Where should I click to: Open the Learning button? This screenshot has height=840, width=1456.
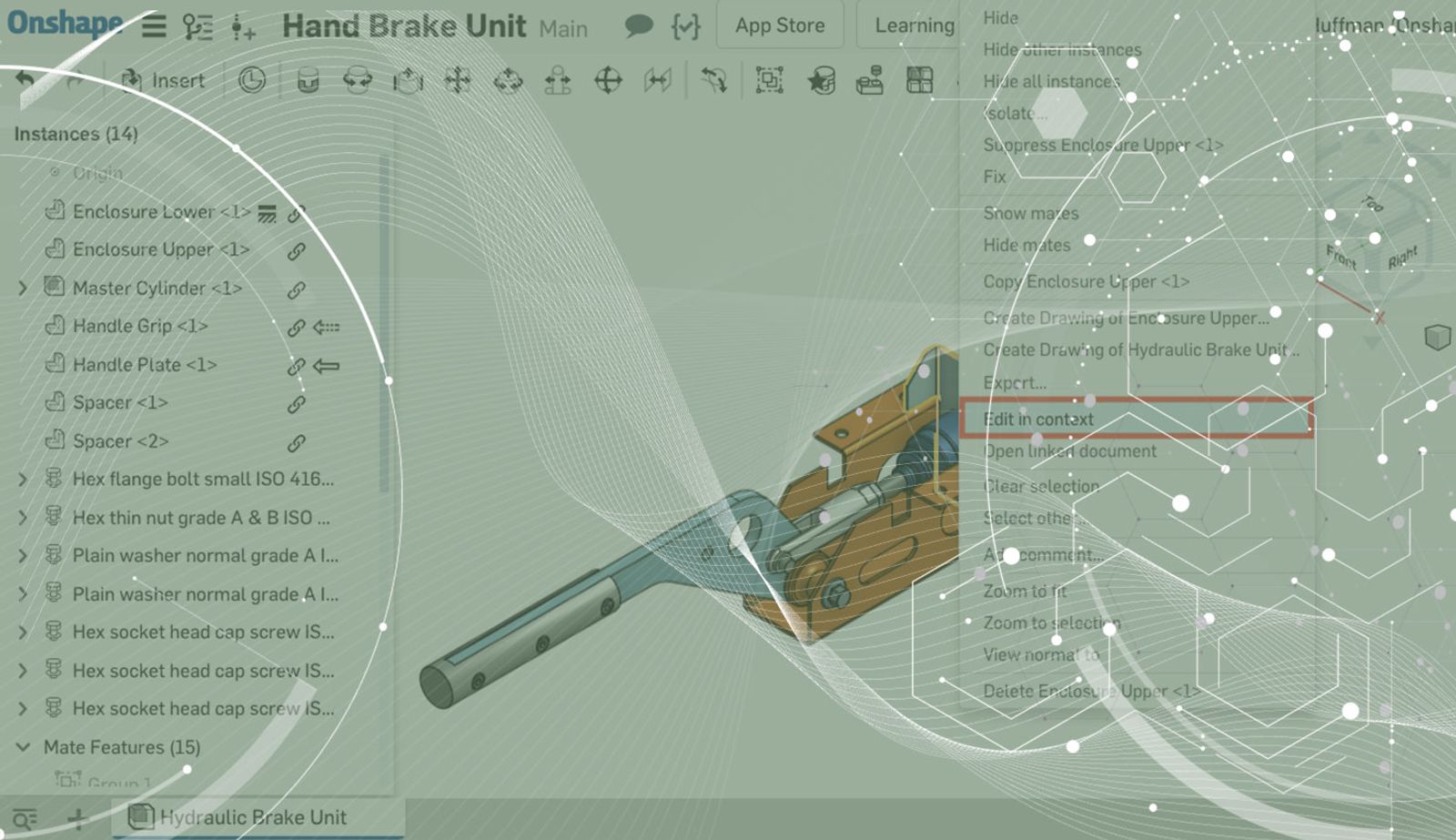click(x=914, y=25)
